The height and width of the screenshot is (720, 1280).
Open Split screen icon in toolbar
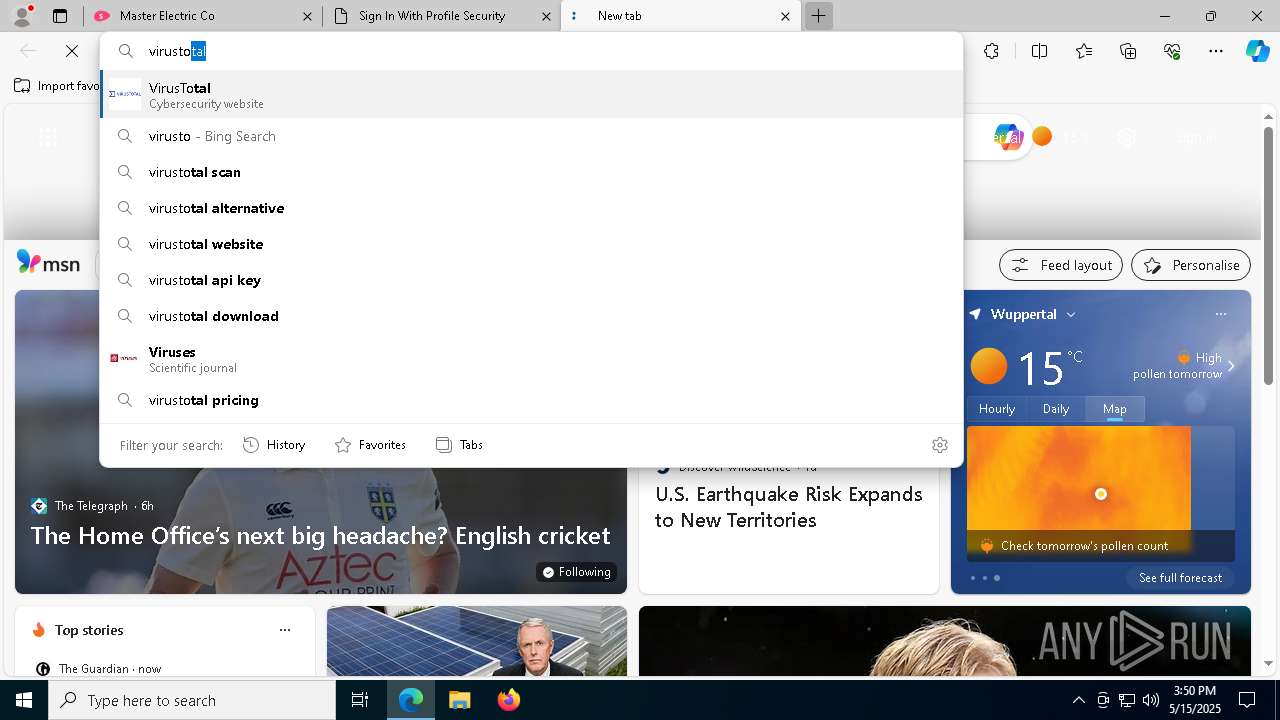[1039, 51]
